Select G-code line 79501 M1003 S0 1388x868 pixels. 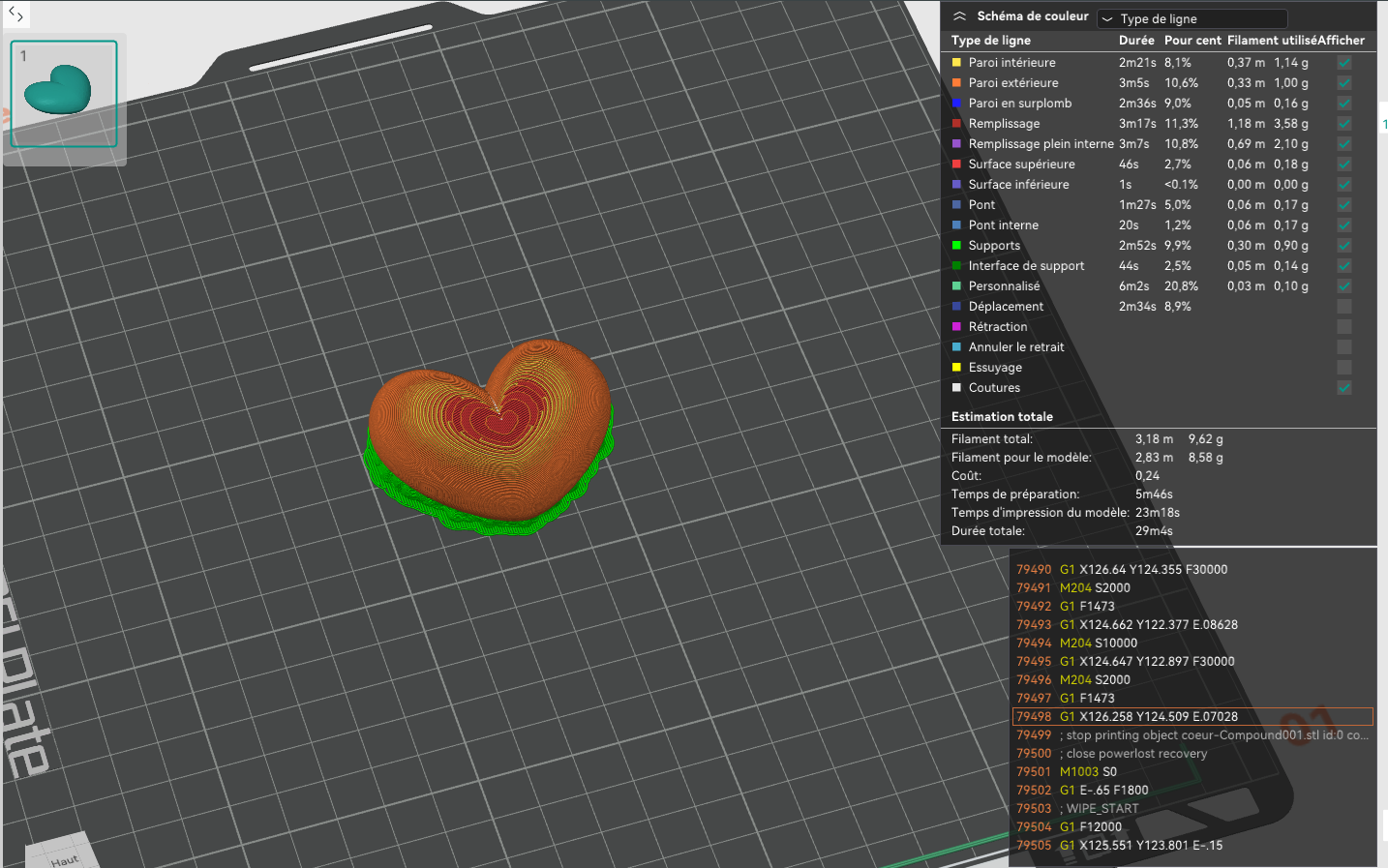[x=1088, y=772]
